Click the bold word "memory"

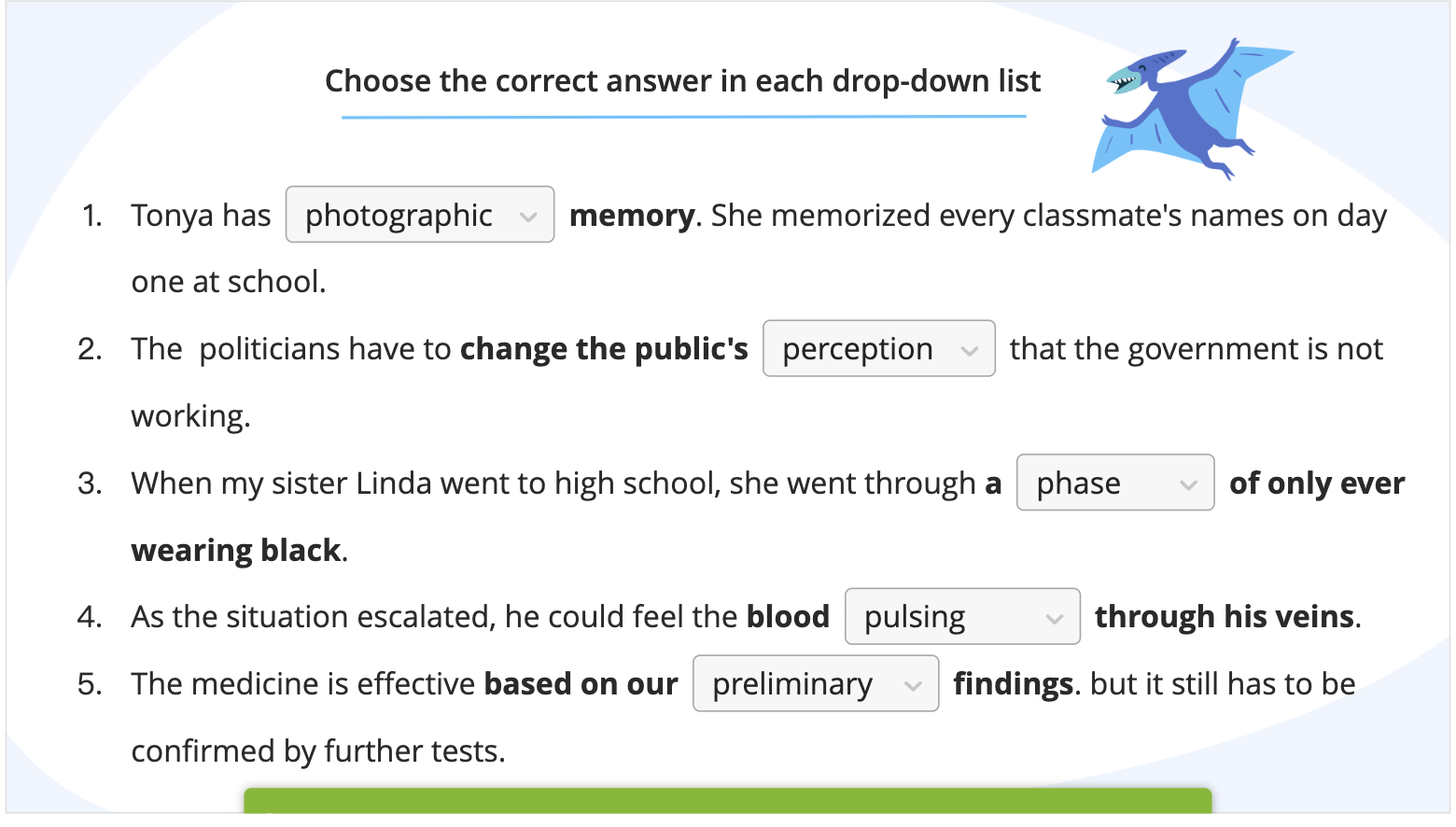click(632, 216)
